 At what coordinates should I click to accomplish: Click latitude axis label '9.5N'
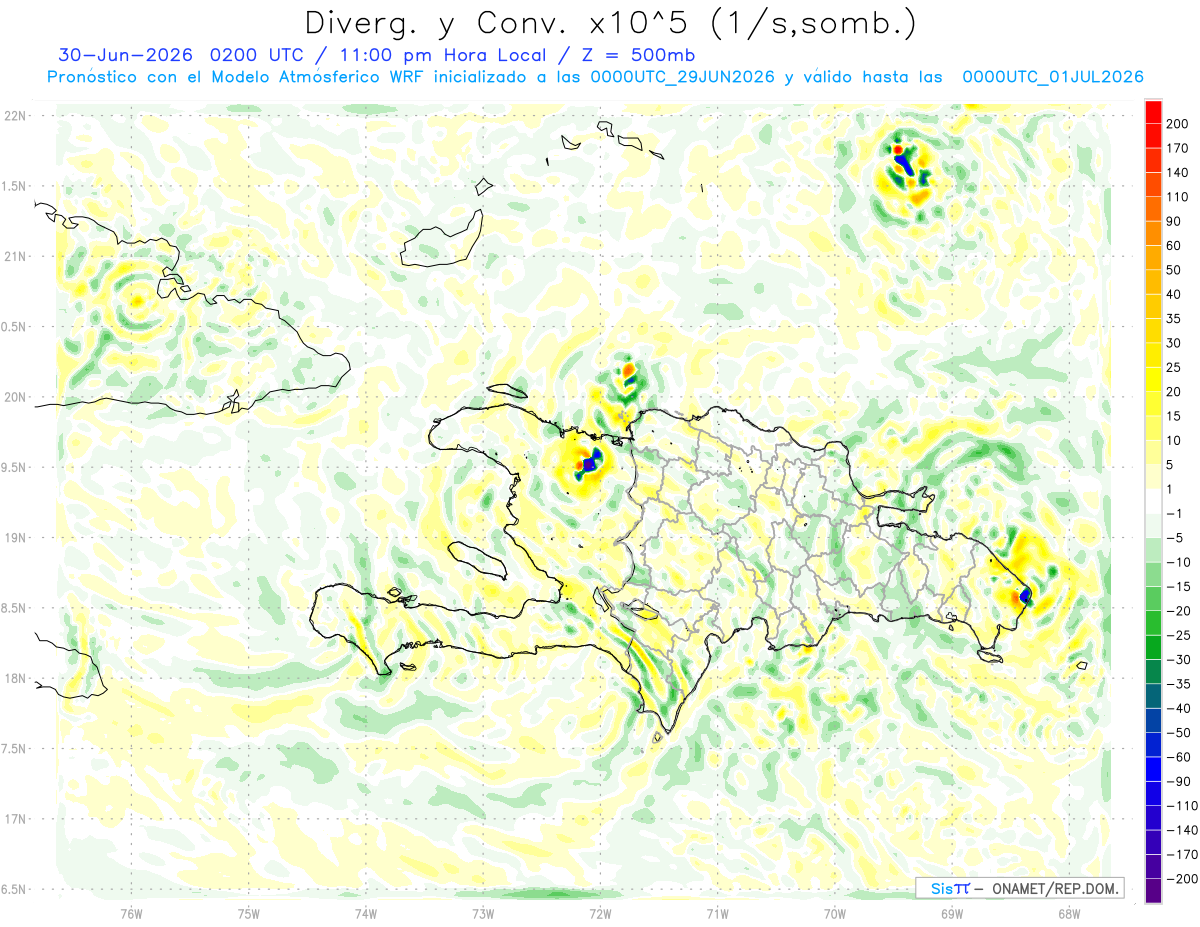click(x=15, y=467)
